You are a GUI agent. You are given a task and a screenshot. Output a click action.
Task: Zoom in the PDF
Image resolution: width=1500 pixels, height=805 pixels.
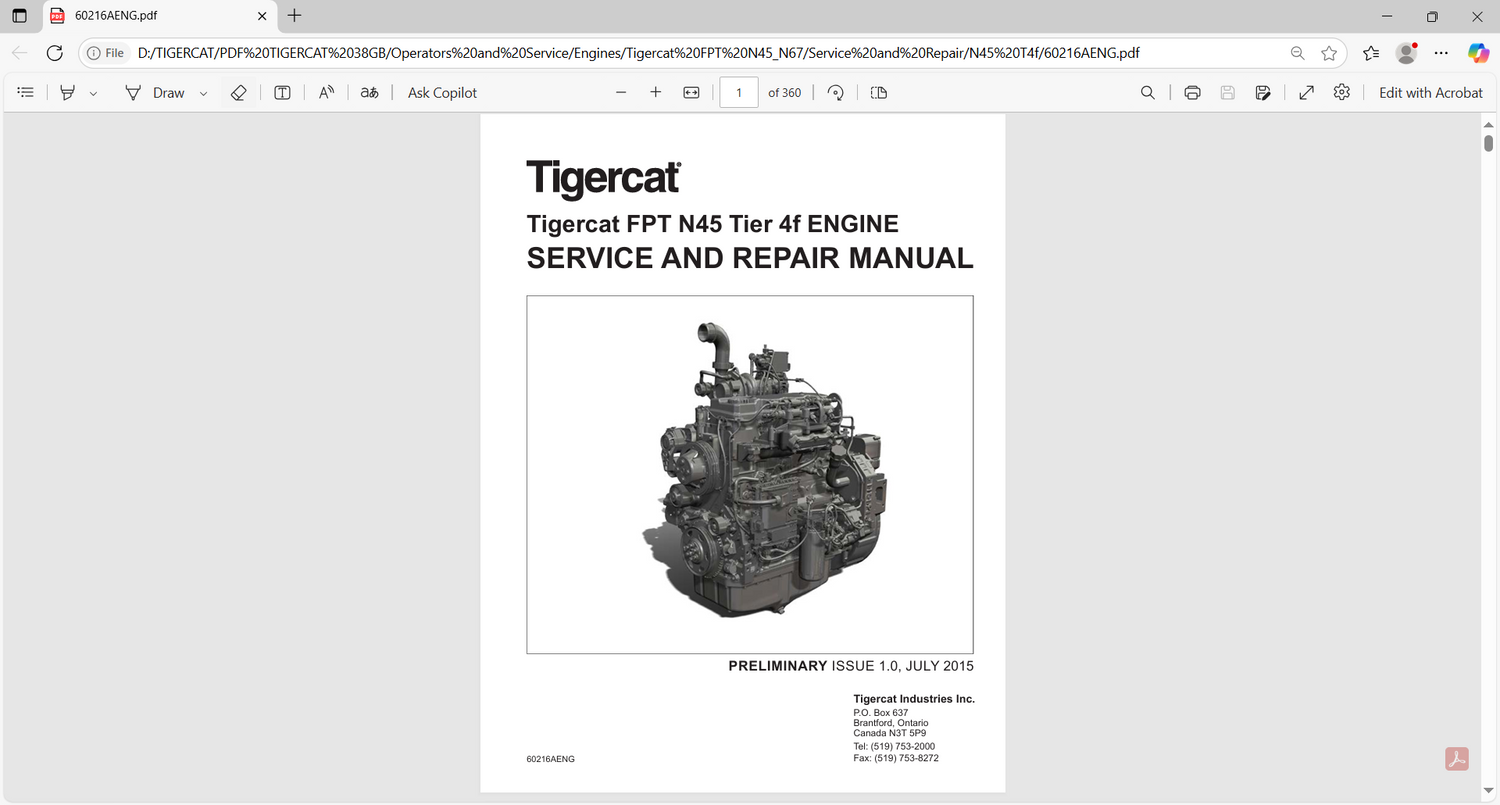point(656,92)
